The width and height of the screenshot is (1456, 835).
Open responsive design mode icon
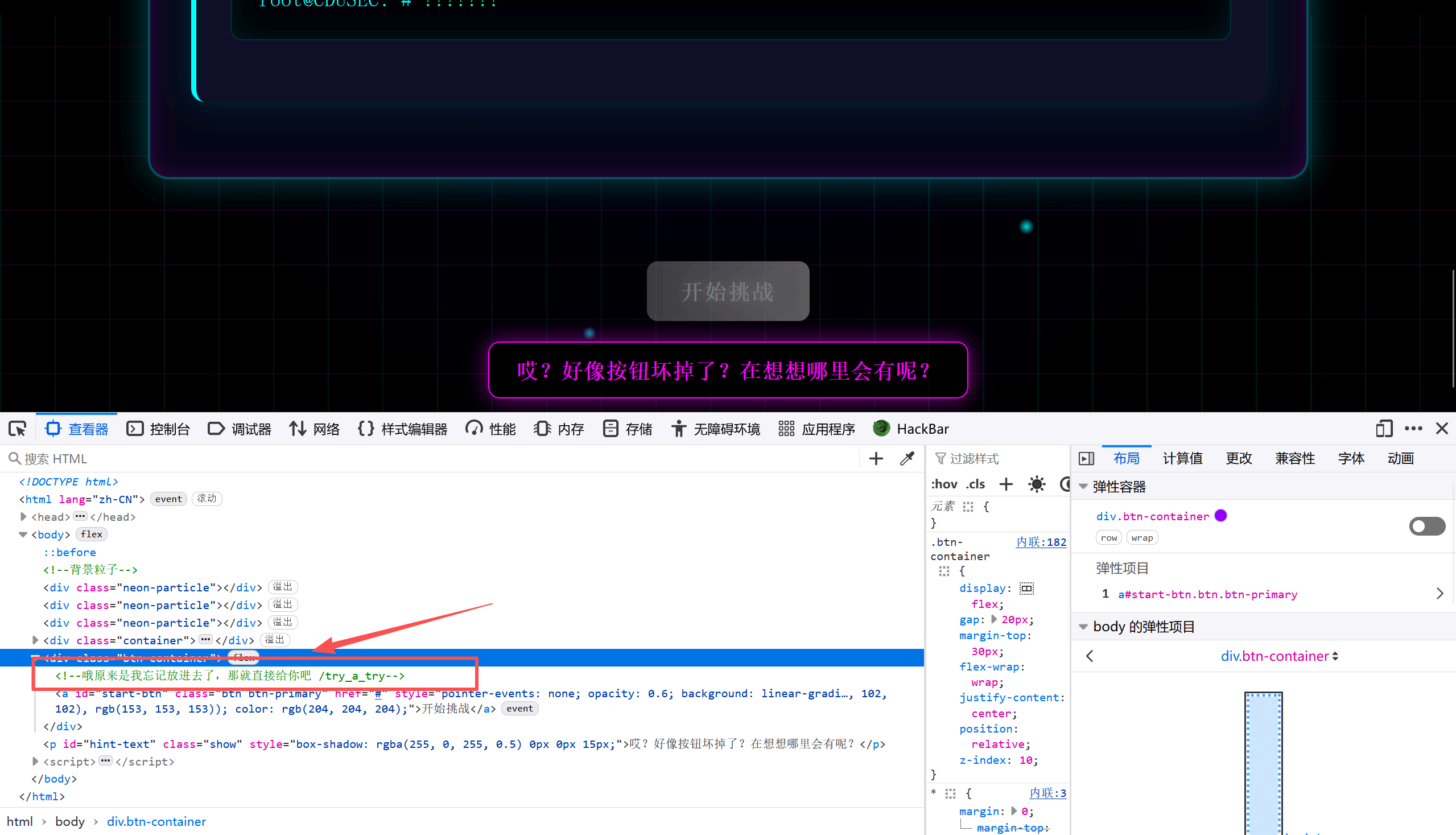tap(1384, 429)
